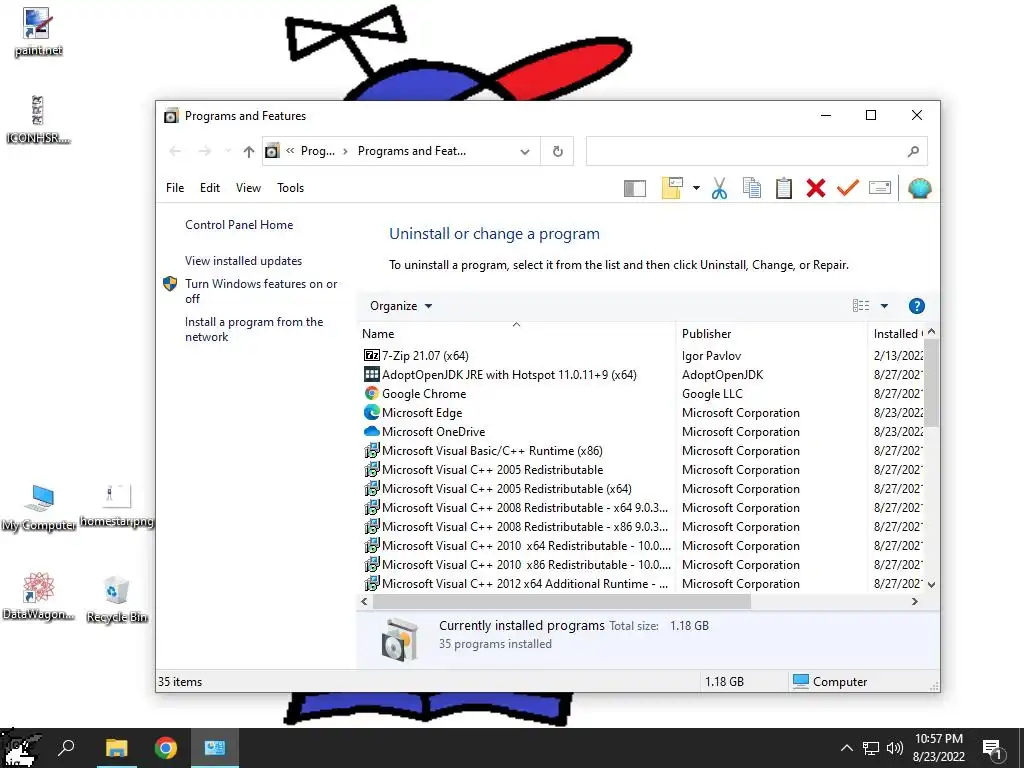Click the Recycle Bin desktop icon
Image resolution: width=1024 pixels, height=768 pixels.
click(x=117, y=600)
